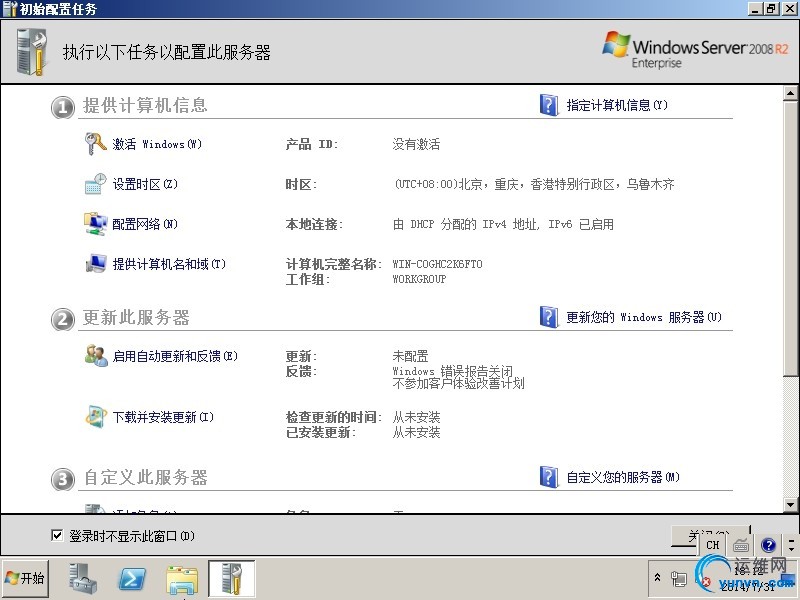
Task: Open 设置时区(Z) link
Action: click(145, 184)
